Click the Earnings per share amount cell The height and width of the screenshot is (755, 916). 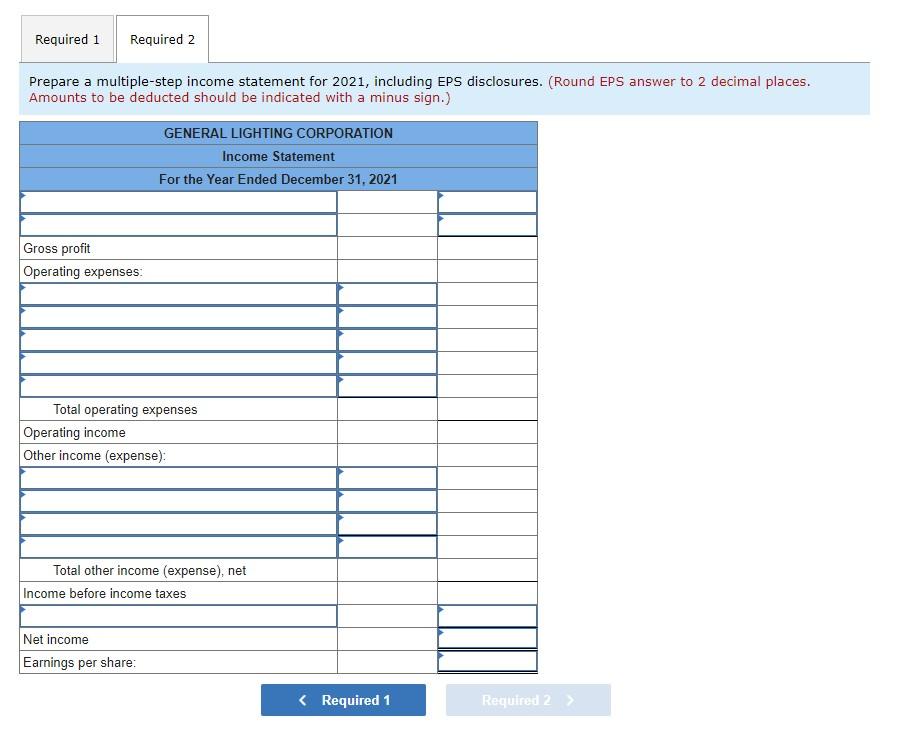(487, 662)
